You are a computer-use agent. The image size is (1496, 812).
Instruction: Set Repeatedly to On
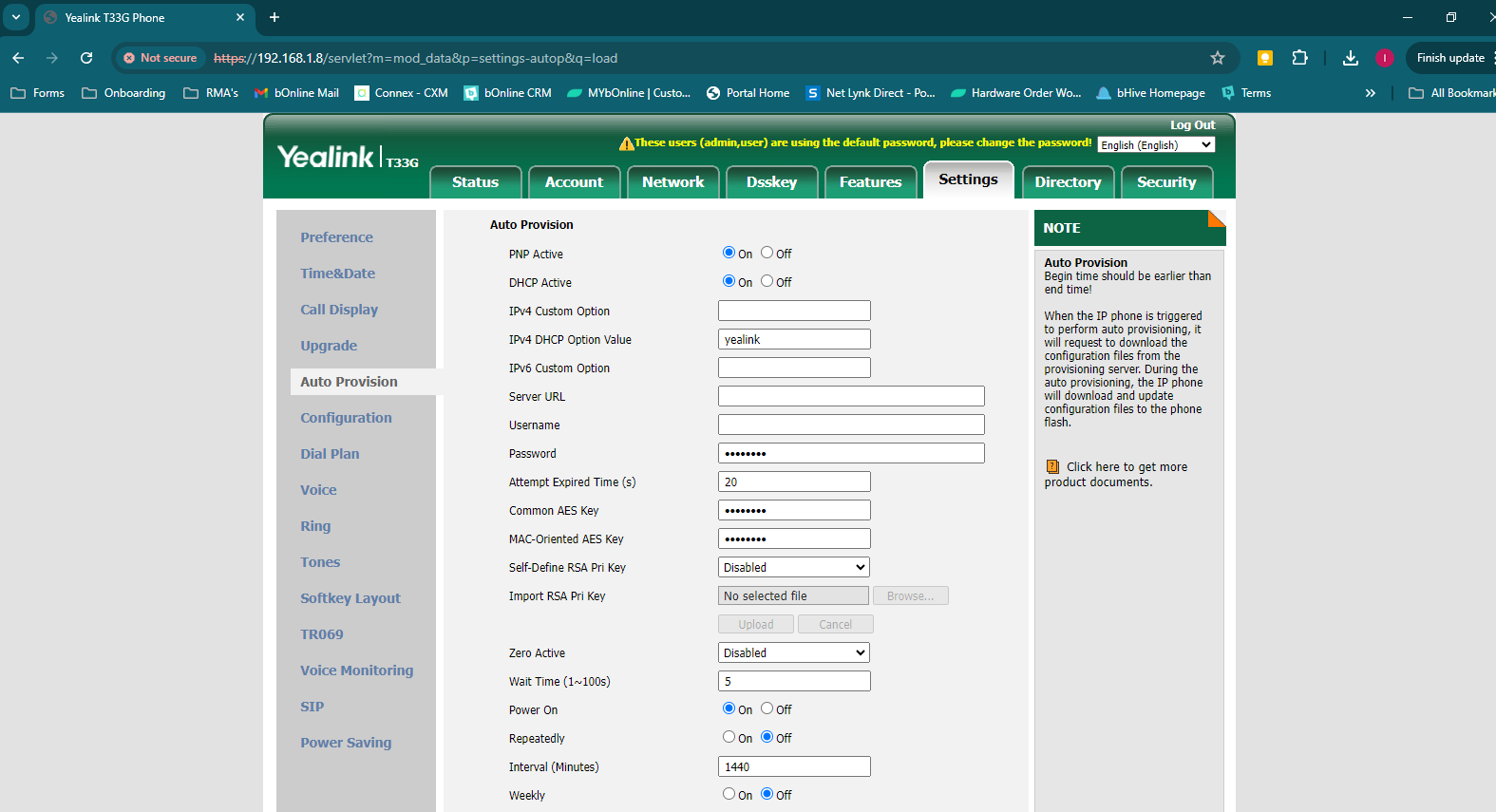click(x=729, y=737)
